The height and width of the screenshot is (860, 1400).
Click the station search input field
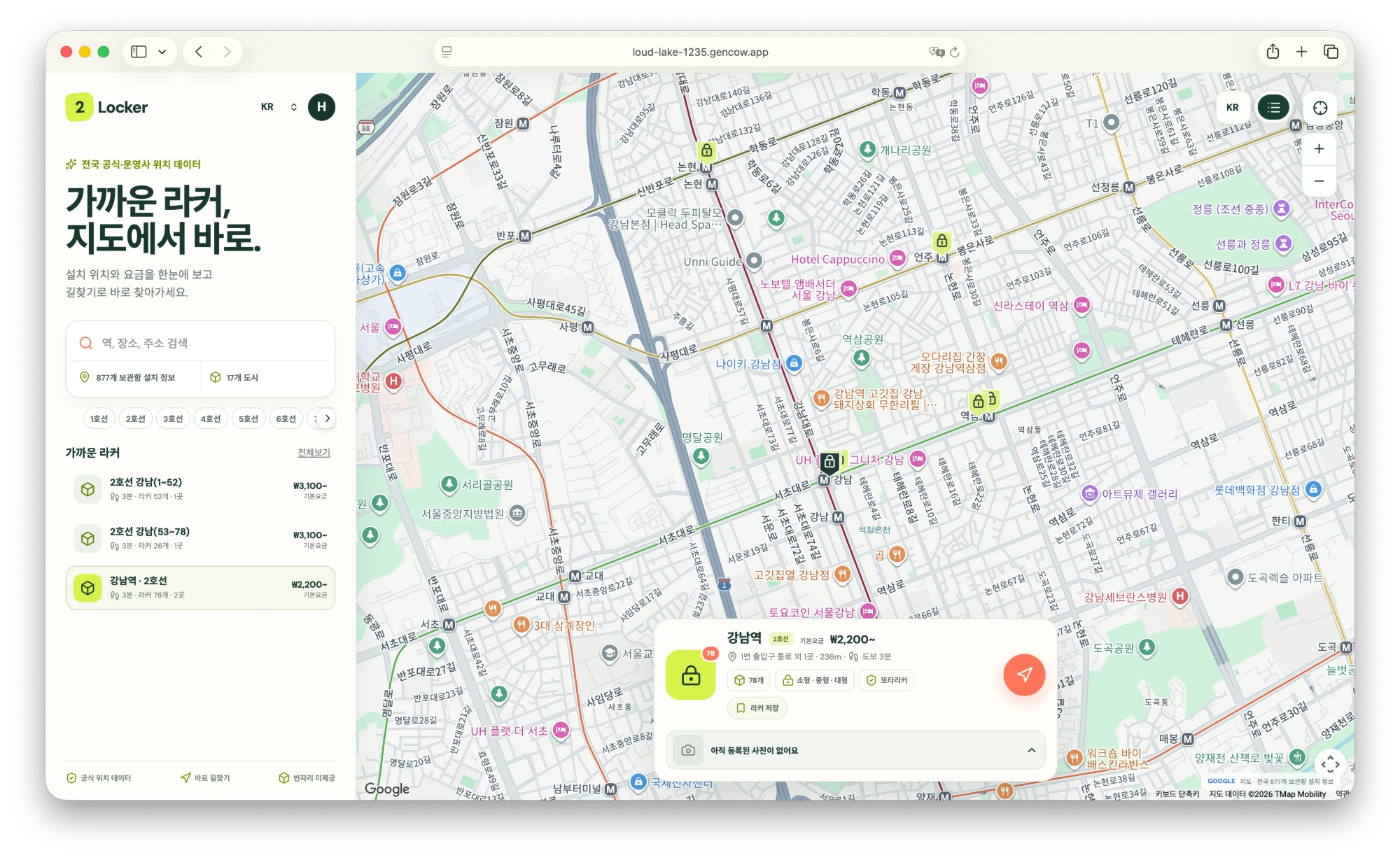pos(200,343)
